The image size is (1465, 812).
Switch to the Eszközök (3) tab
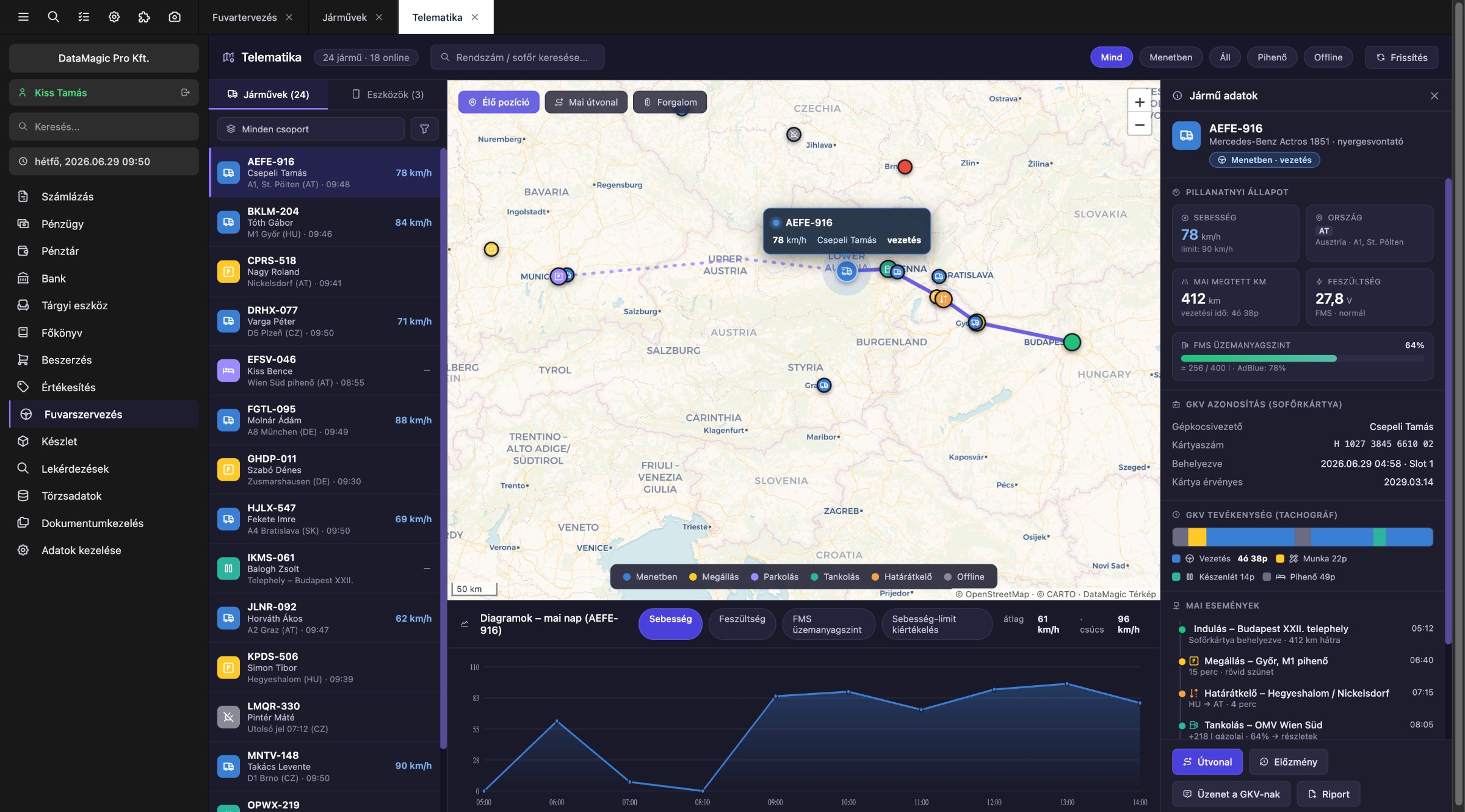(388, 95)
